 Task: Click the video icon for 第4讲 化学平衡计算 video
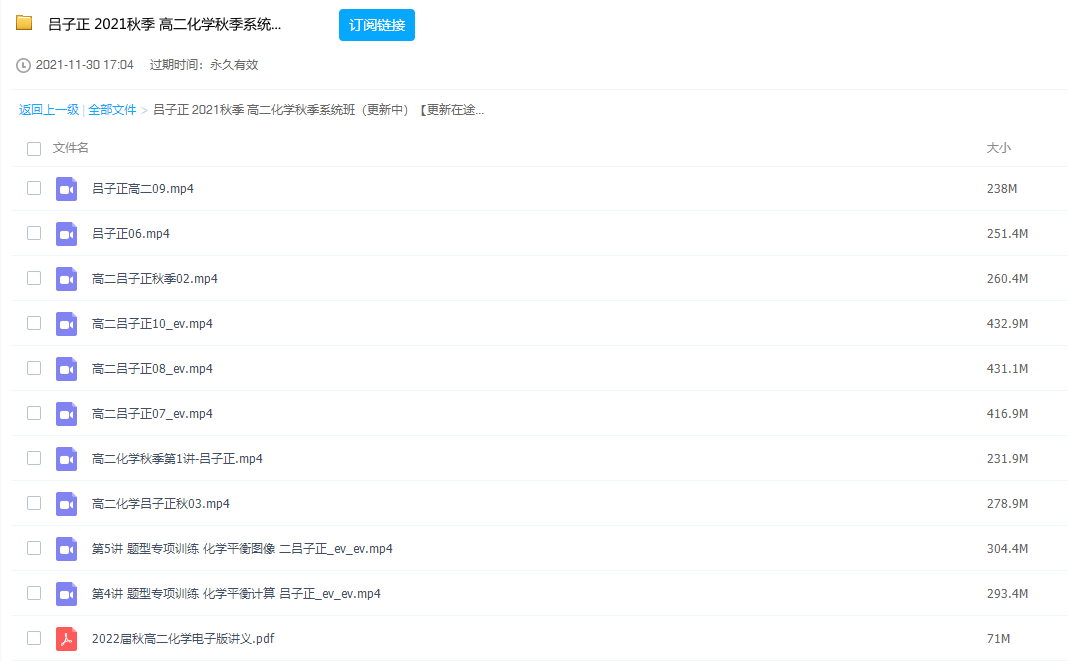coord(66,593)
